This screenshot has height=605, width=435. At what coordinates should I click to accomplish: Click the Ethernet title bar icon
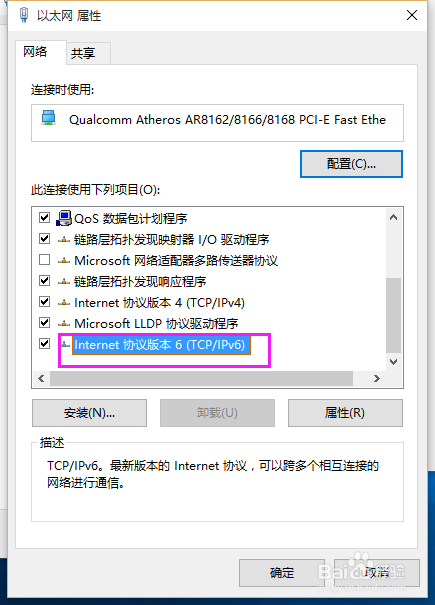(x=24, y=15)
